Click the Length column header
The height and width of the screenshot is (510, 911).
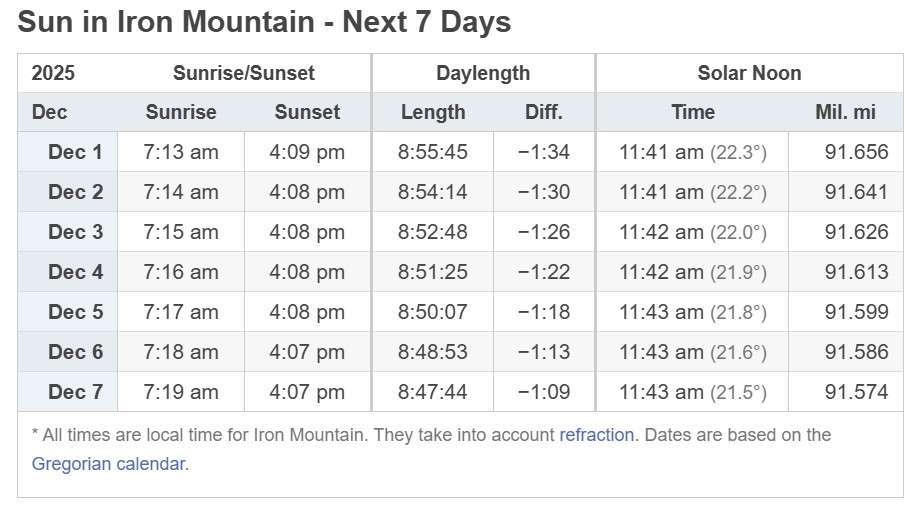point(433,112)
